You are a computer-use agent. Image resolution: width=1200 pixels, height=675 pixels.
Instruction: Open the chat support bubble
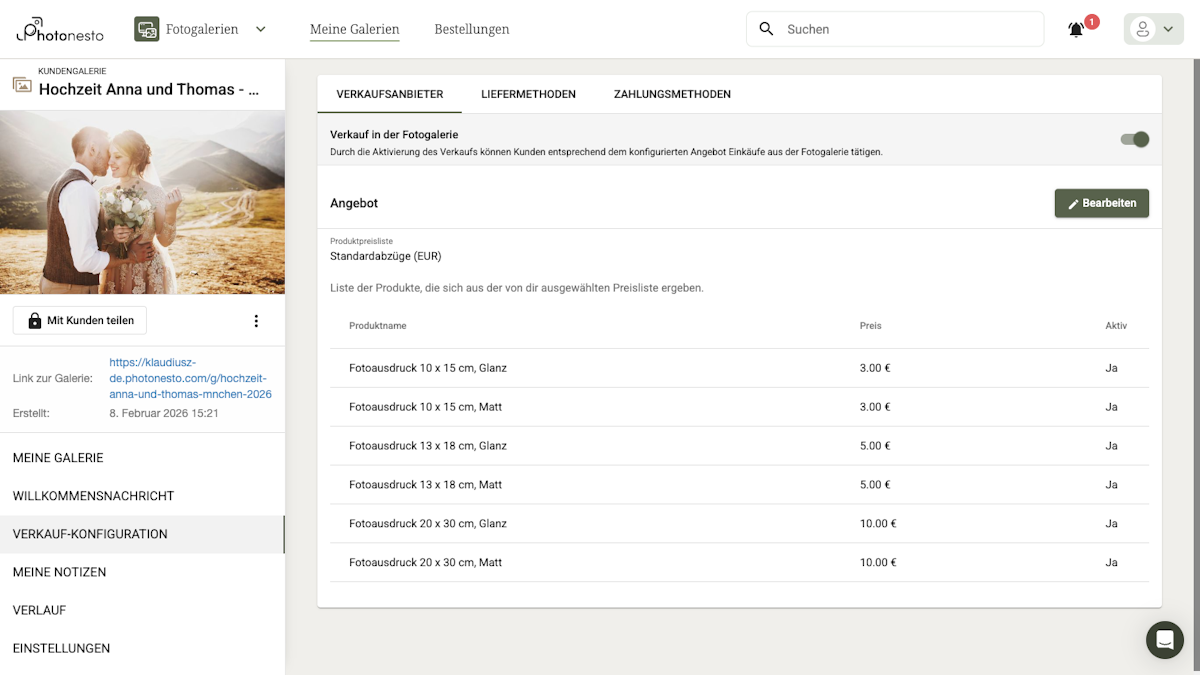point(1164,639)
